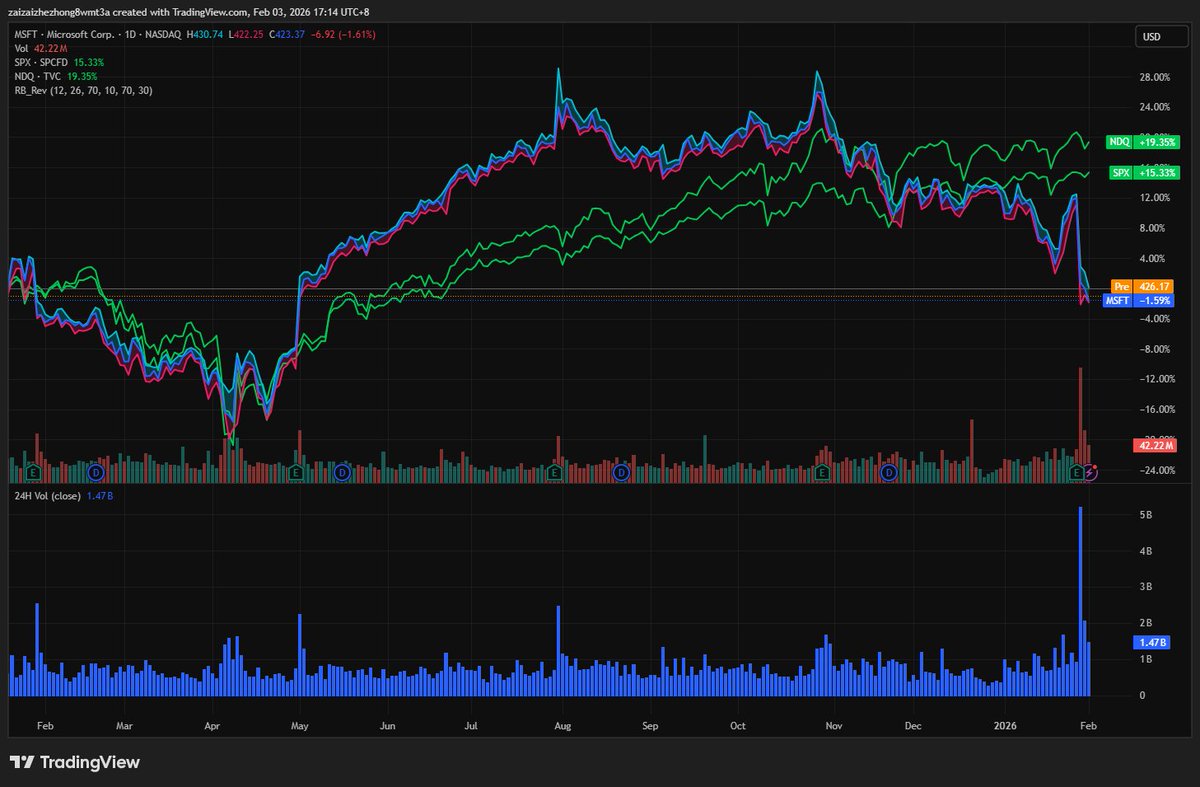The height and width of the screenshot is (787, 1200).
Task: Click the blue 1.47B volume scale label
Action: tap(1153, 642)
